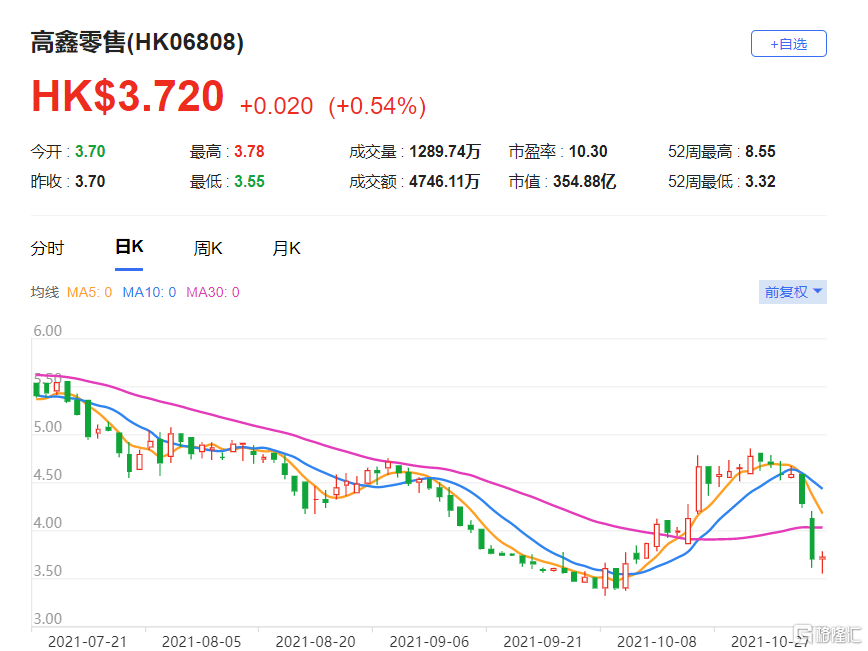This screenshot has width=868, height=651.
Task: Click the 今开 opening price 3.70
Action: click(90, 151)
